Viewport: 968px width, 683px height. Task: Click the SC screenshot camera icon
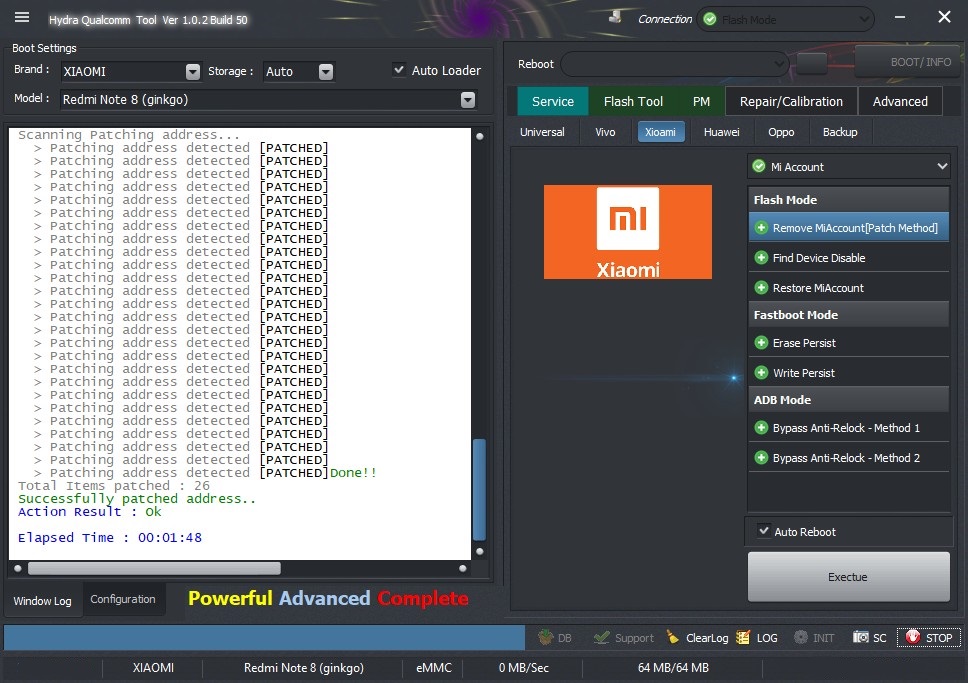[x=861, y=637]
